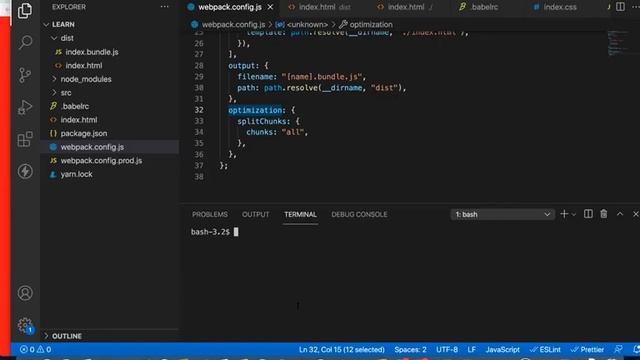
Task: Open the Accounts menu icon
Action: [x=25, y=293]
